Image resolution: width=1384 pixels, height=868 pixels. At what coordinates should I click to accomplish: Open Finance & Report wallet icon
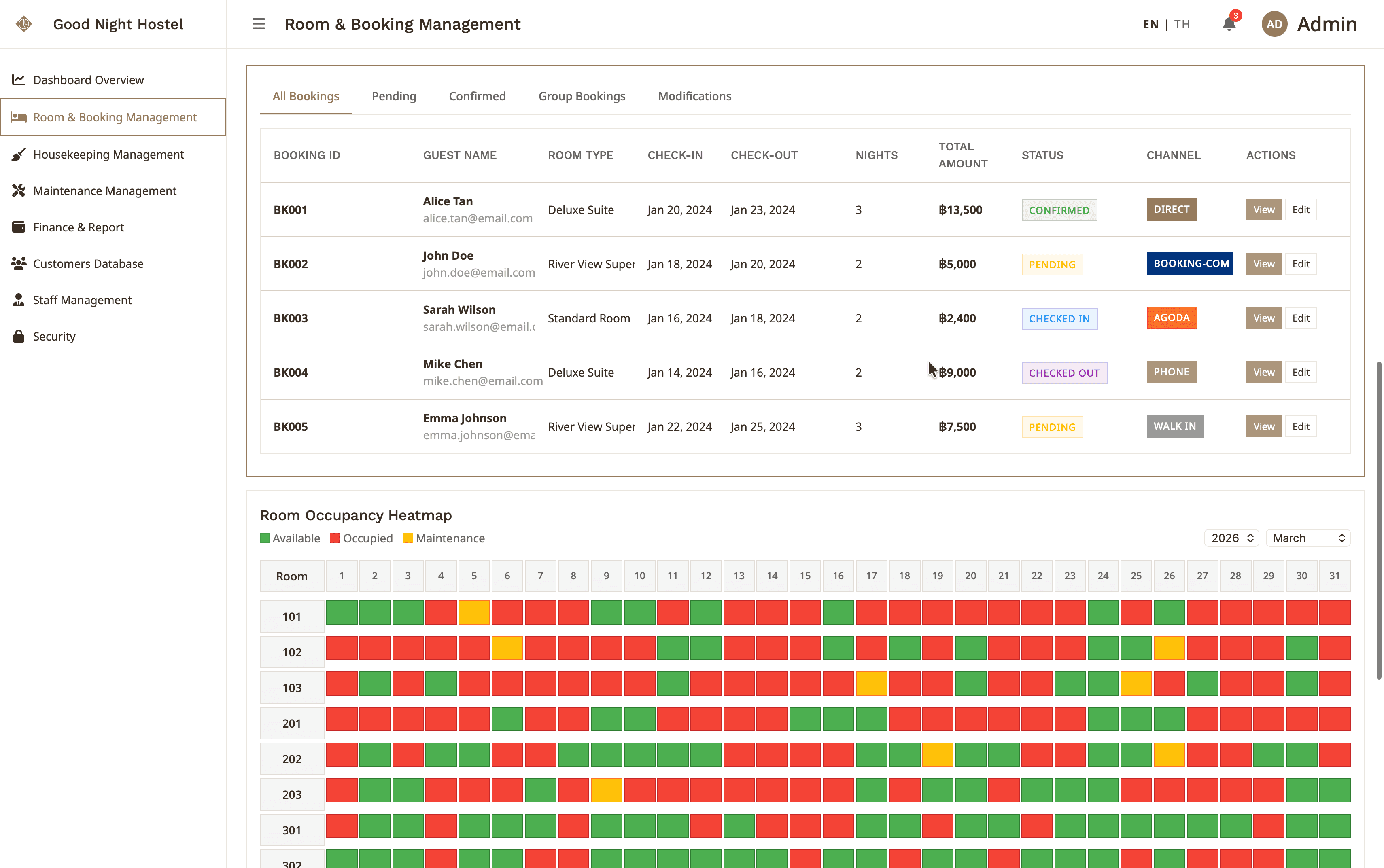[x=18, y=227]
